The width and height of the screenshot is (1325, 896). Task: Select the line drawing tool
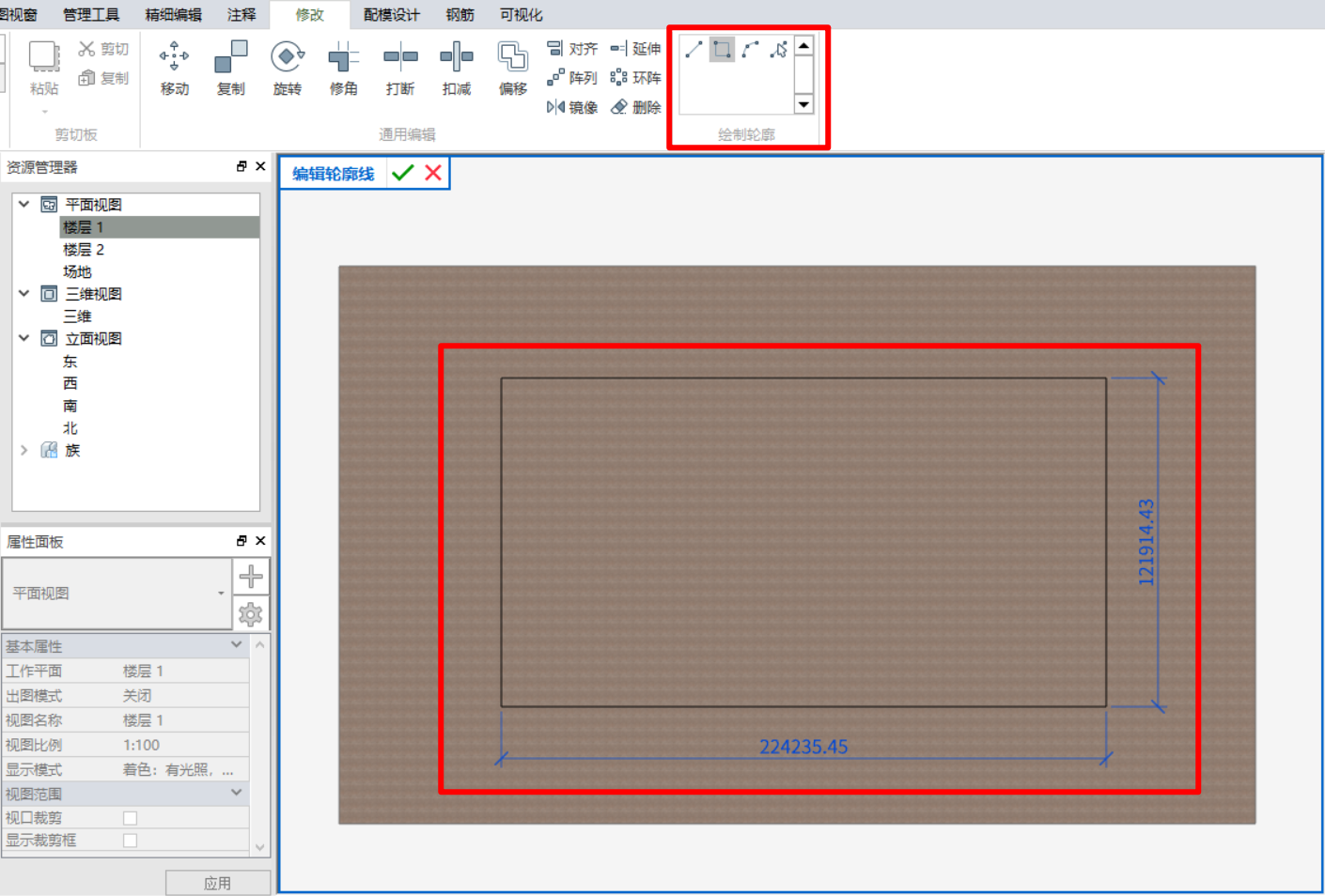(x=694, y=50)
